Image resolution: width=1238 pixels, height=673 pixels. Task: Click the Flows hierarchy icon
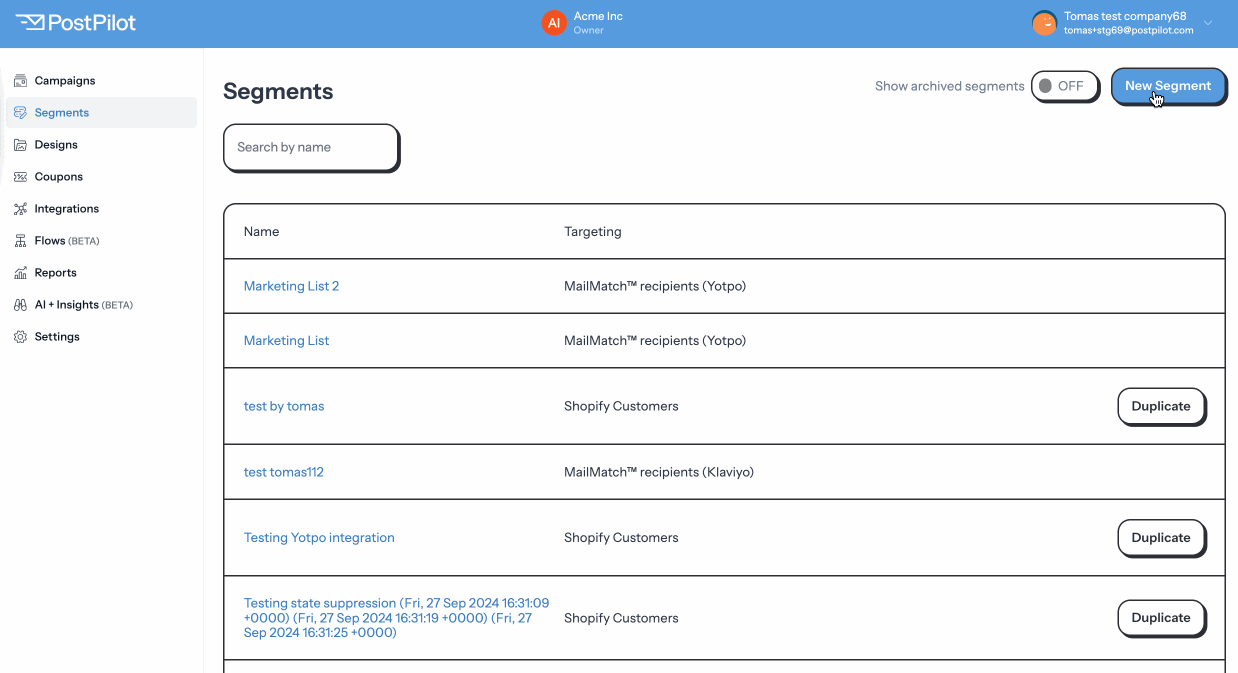click(20, 241)
